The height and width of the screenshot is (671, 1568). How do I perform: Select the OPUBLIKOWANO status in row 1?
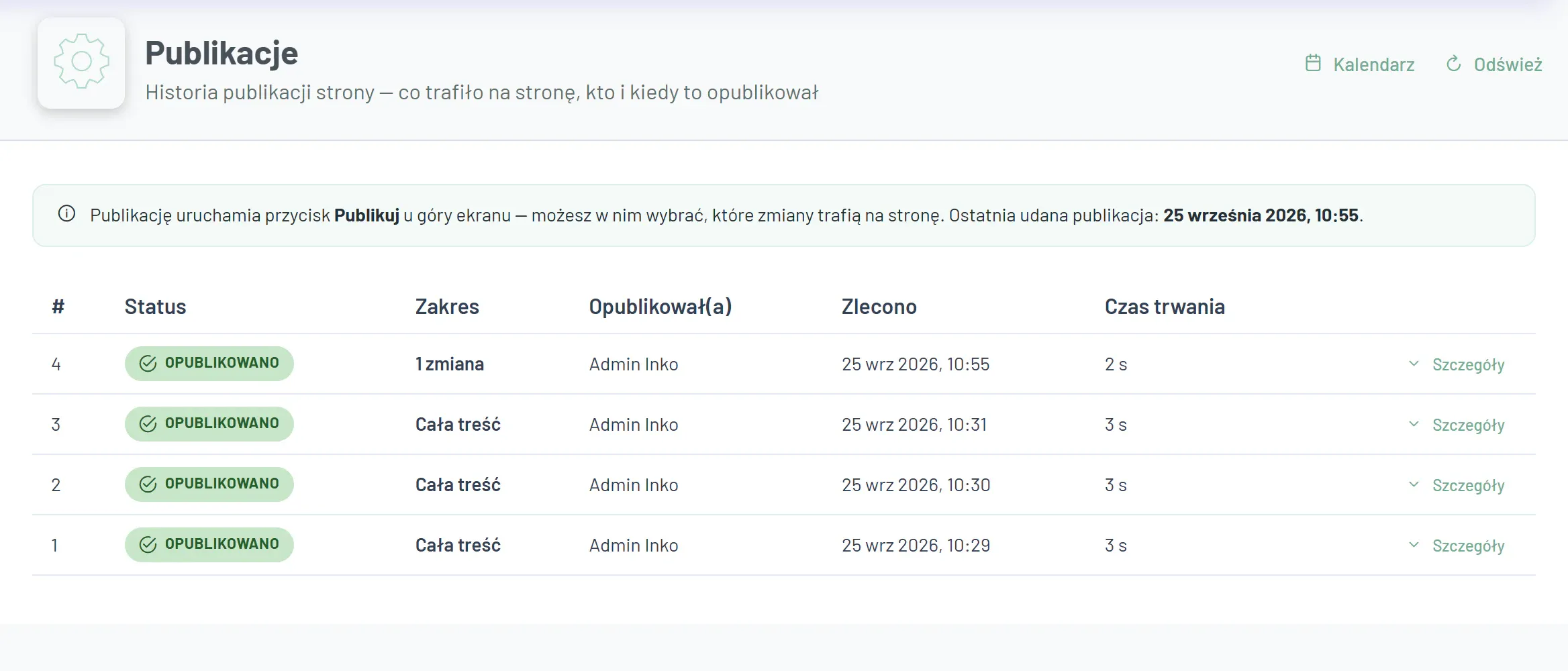click(x=209, y=545)
